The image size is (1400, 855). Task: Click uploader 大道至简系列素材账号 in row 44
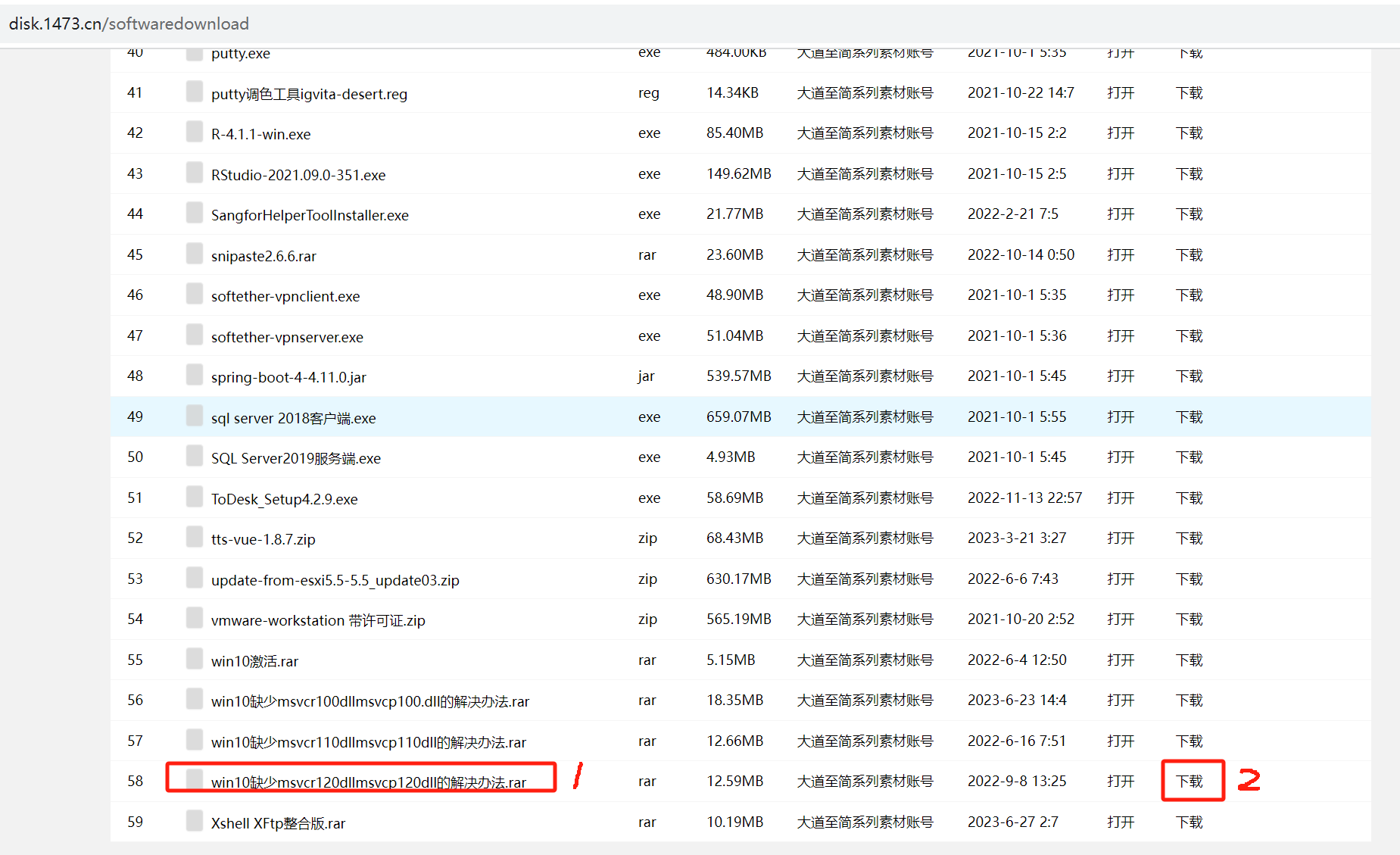point(865,214)
